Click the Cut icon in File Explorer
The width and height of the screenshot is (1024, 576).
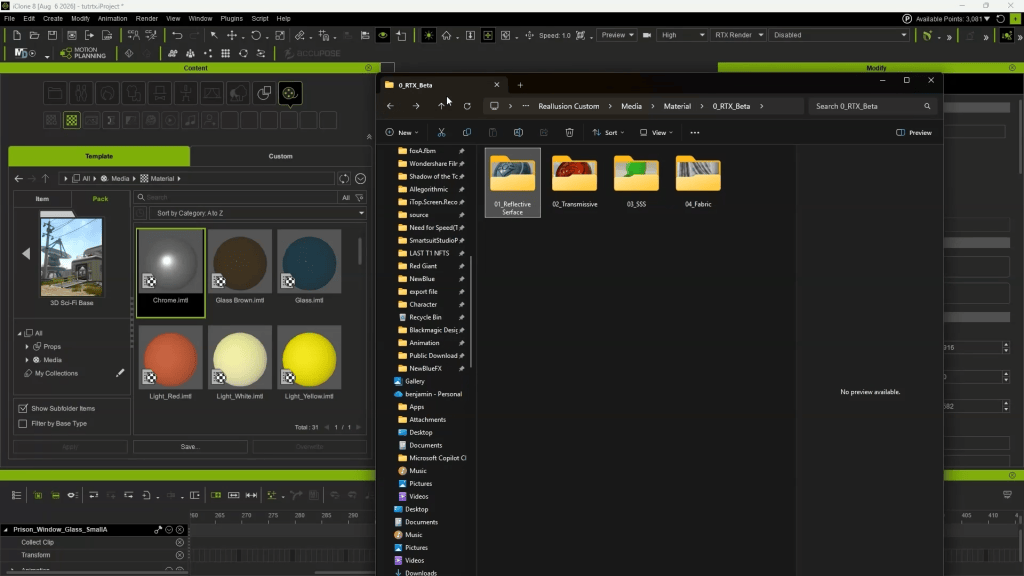pos(441,133)
